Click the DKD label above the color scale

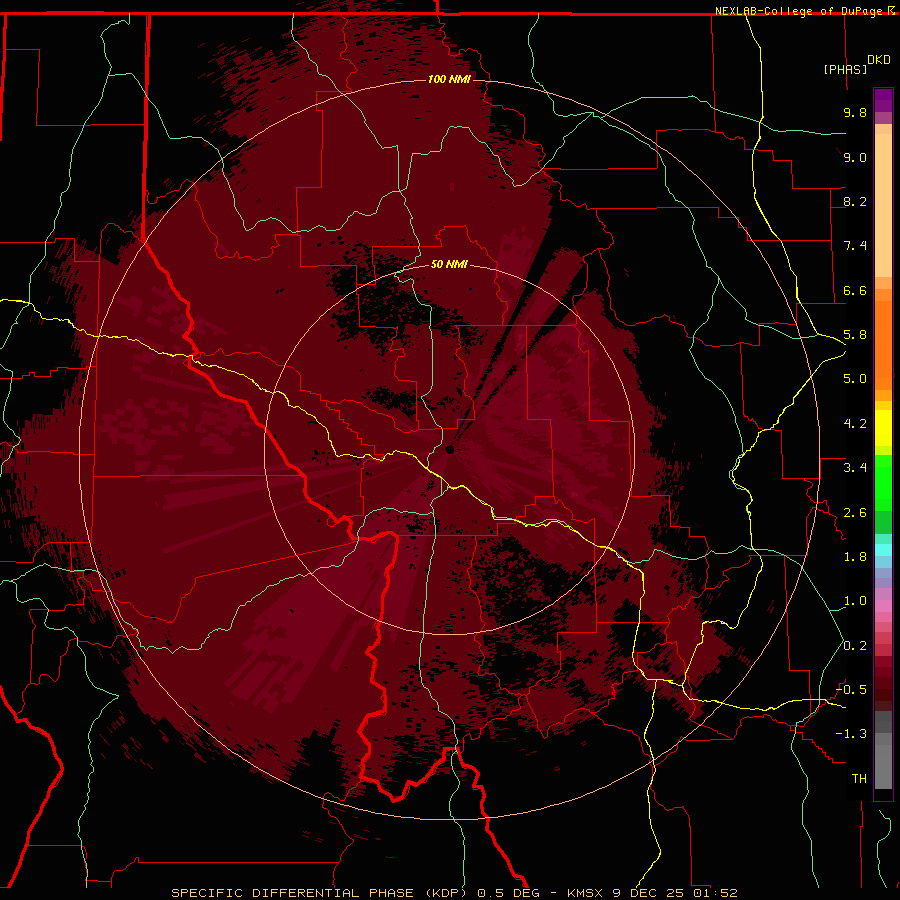pos(879,60)
